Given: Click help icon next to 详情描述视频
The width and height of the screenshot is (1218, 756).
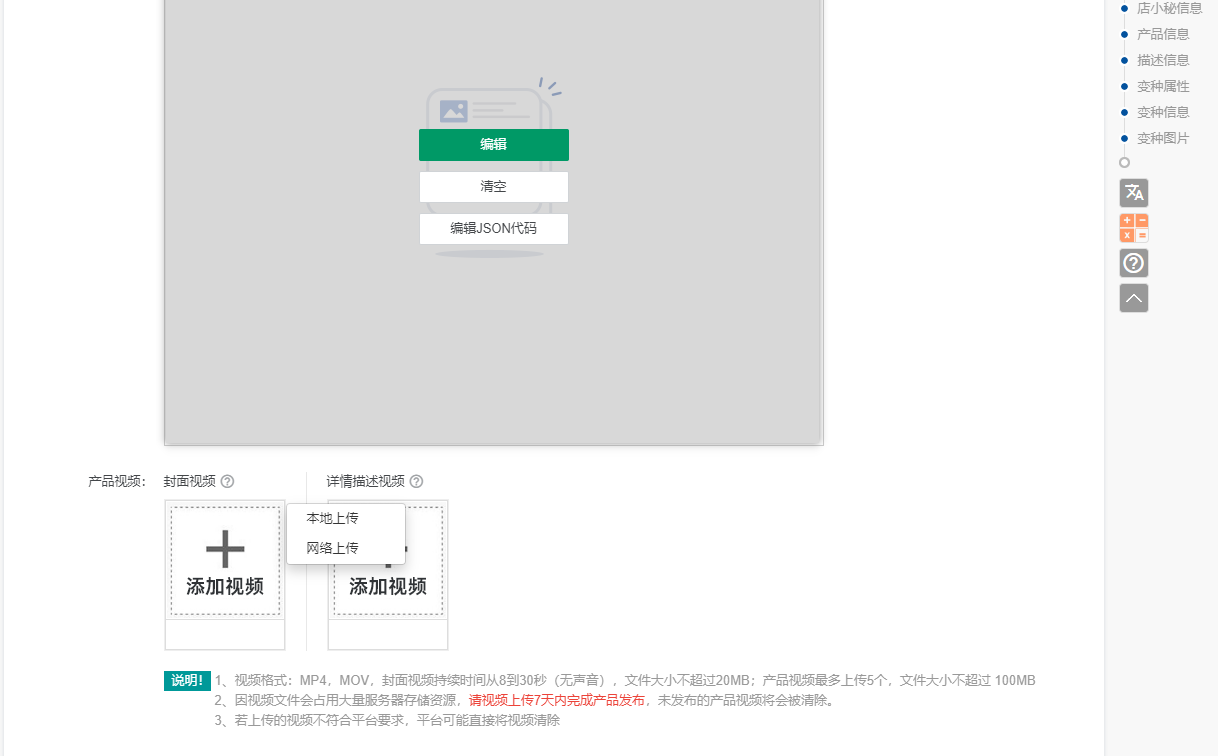Looking at the screenshot, I should click(x=416, y=482).
